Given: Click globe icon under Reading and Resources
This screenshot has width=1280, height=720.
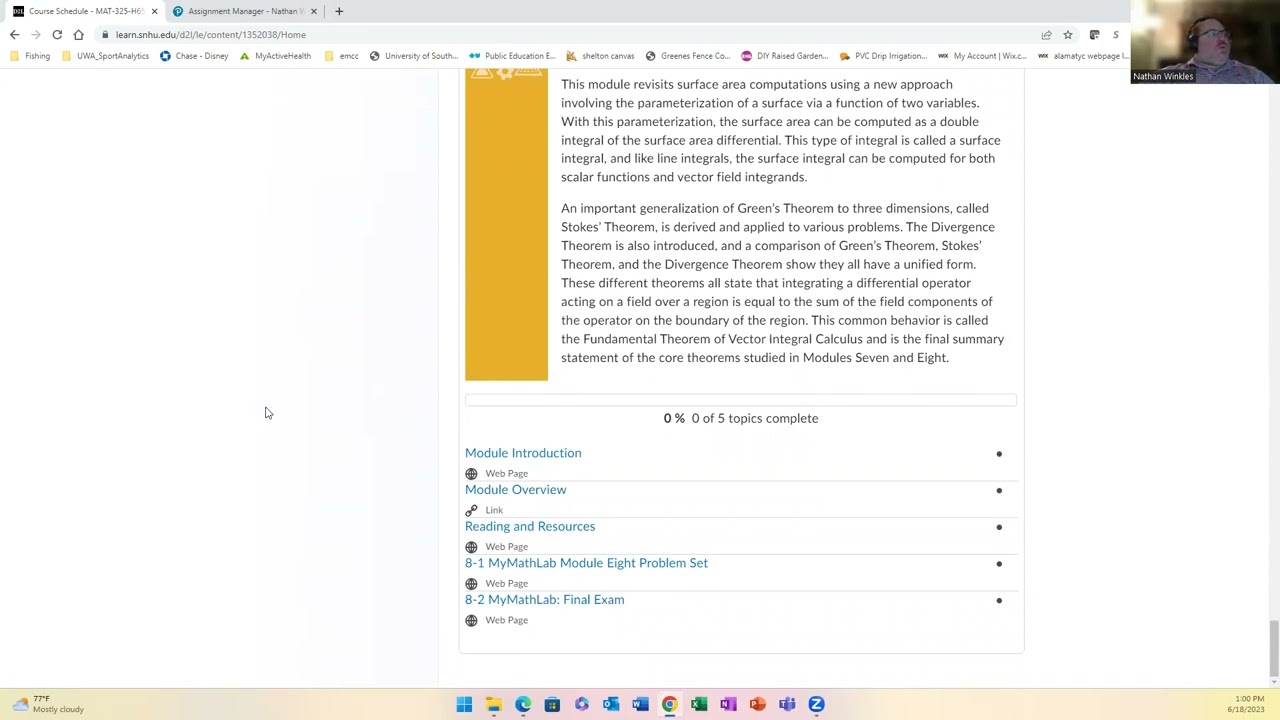Looking at the screenshot, I should click(471, 547).
